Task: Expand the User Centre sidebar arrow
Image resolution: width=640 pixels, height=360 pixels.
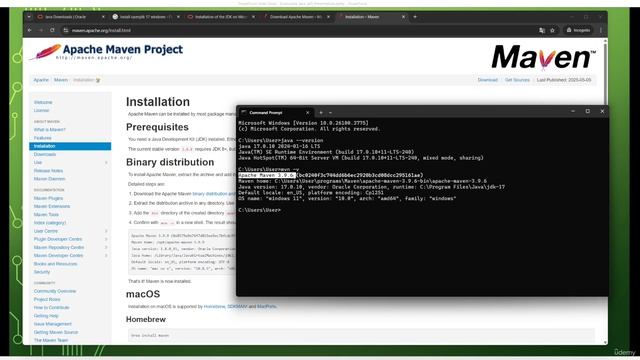Action: [106, 231]
